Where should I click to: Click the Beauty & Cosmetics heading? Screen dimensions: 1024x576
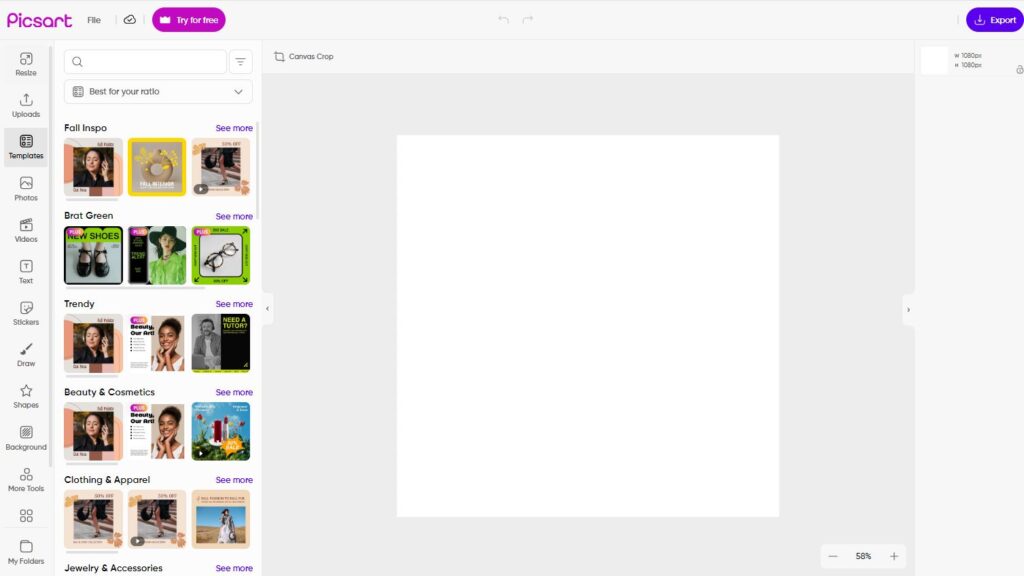109,392
